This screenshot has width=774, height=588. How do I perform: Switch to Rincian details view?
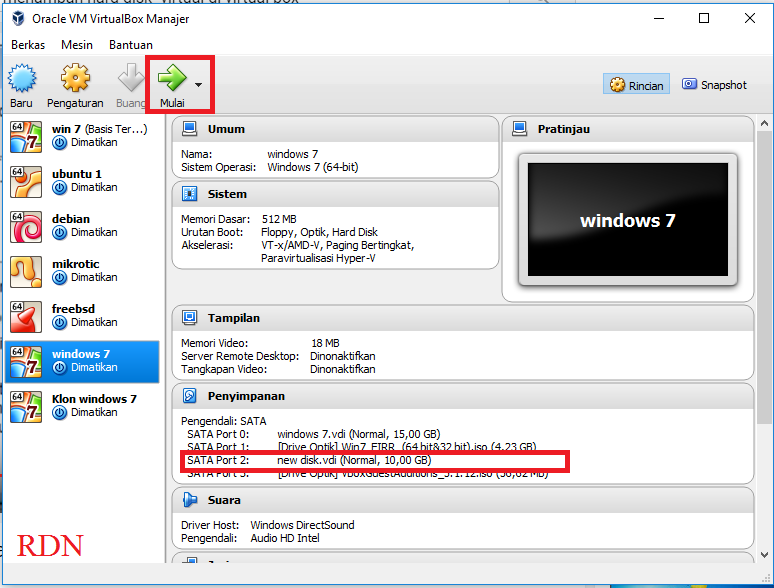[636, 85]
